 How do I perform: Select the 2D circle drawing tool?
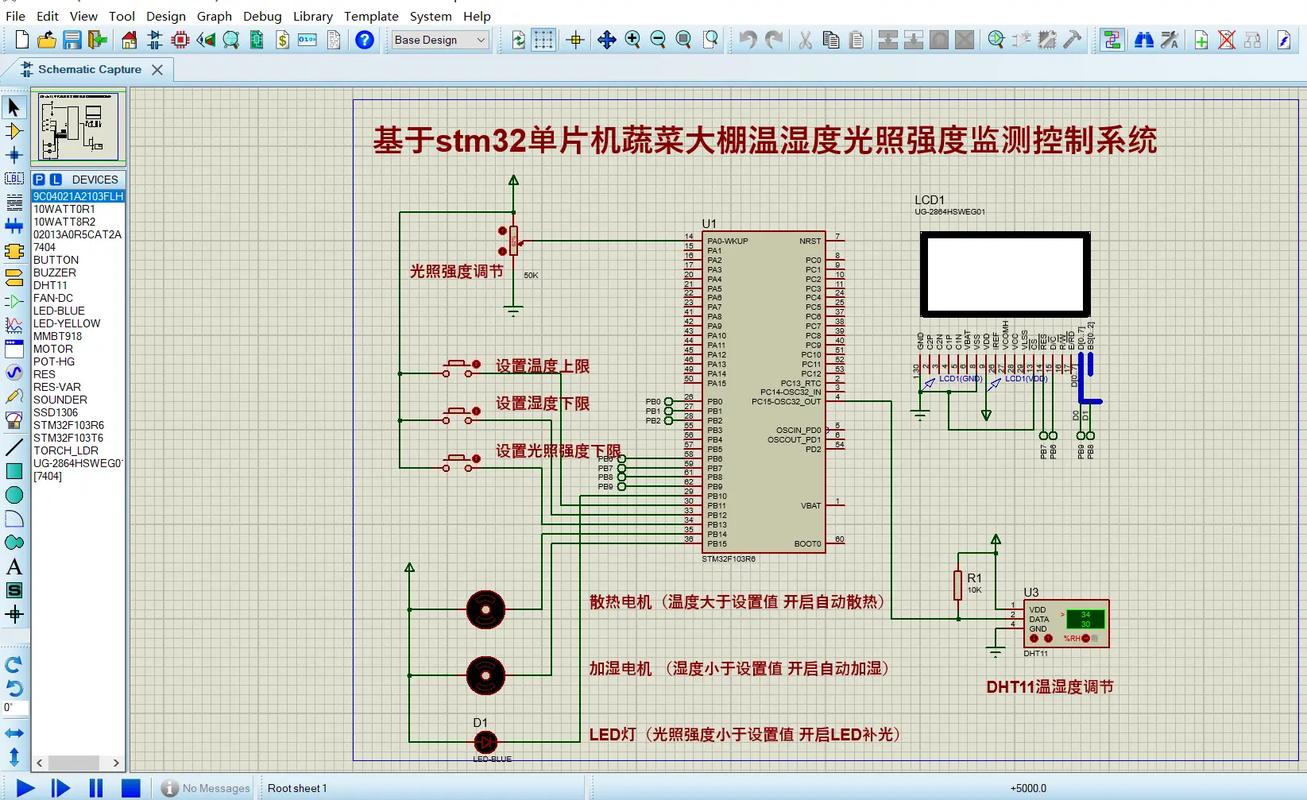click(x=14, y=495)
